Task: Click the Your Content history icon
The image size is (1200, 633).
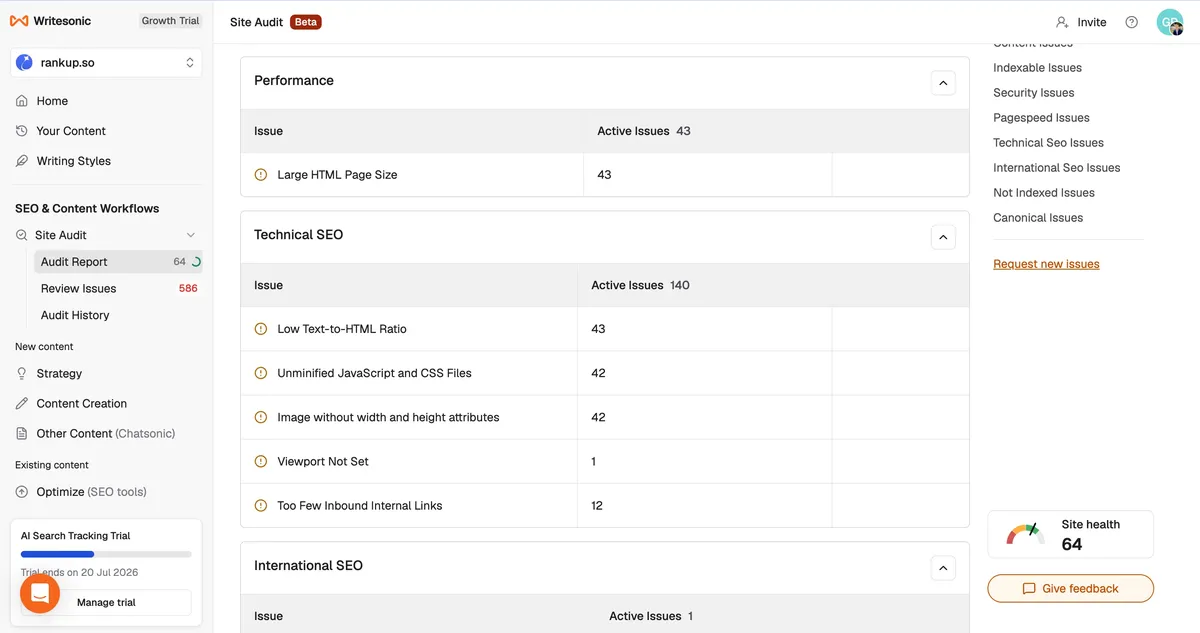Action: [22, 131]
